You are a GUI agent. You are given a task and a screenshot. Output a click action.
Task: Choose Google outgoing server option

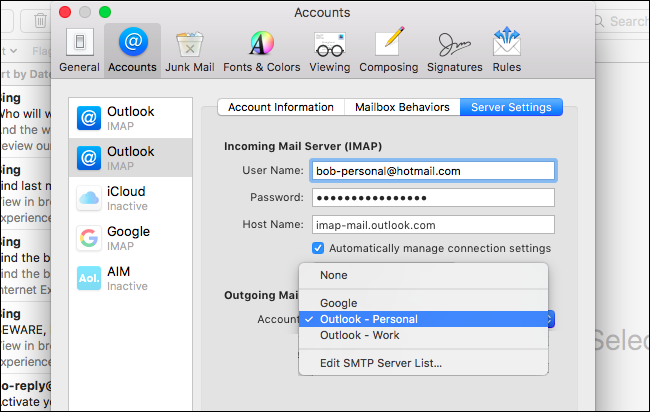[423, 303]
